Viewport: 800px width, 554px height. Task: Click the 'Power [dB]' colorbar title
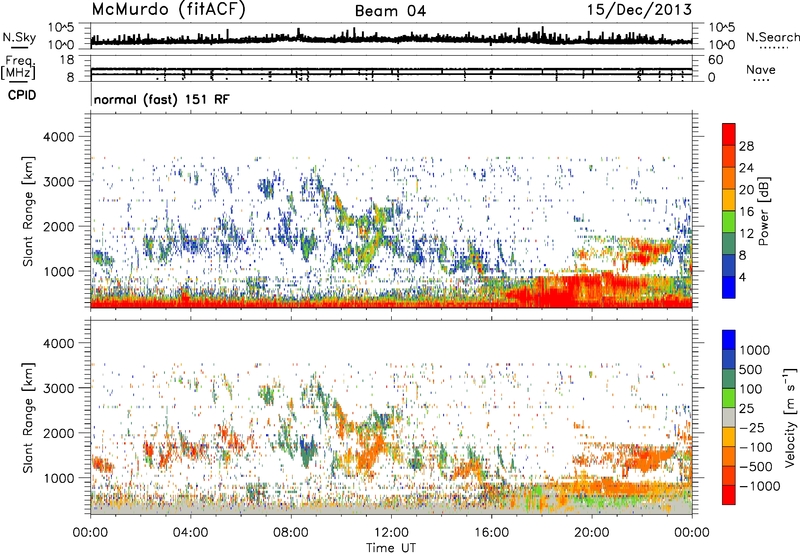(763, 211)
